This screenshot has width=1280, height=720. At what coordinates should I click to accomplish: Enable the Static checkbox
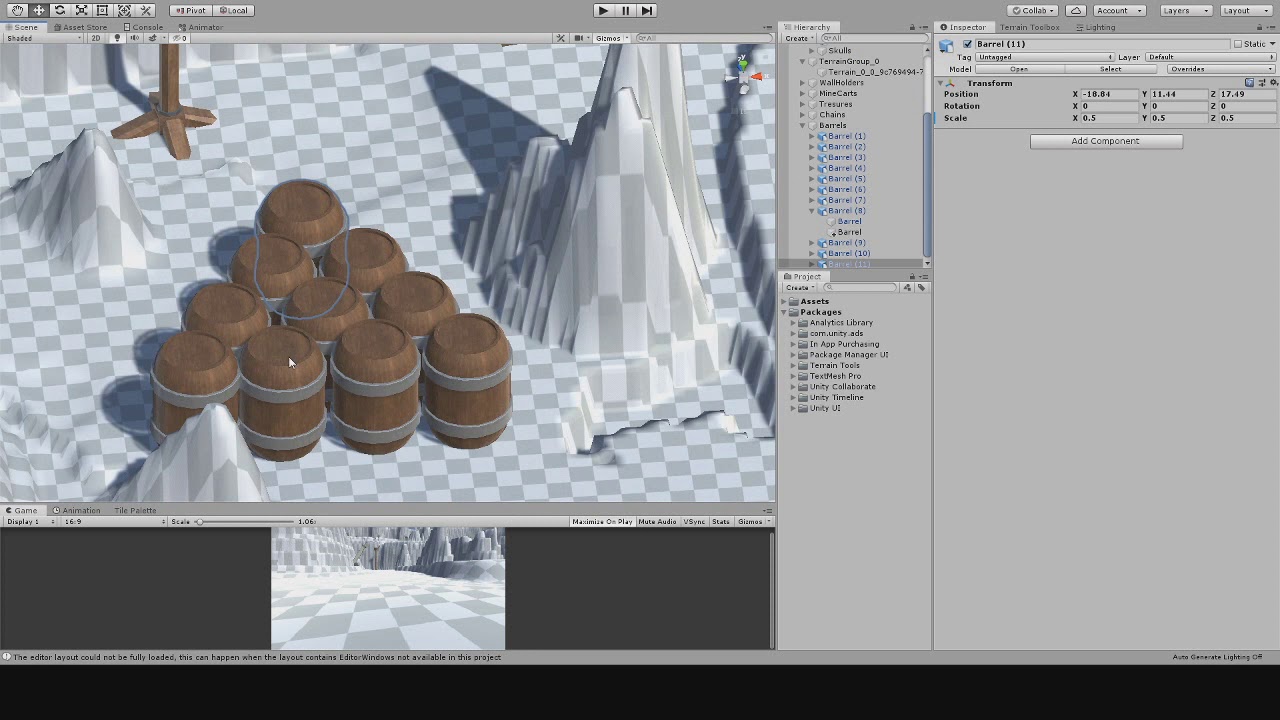(x=1237, y=44)
